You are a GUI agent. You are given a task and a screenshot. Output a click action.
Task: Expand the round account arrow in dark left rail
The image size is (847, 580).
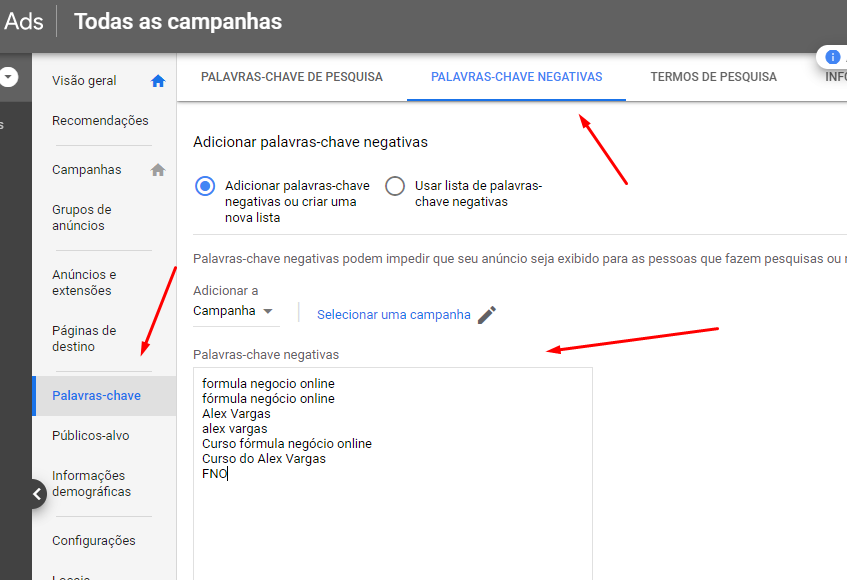click(x=9, y=77)
